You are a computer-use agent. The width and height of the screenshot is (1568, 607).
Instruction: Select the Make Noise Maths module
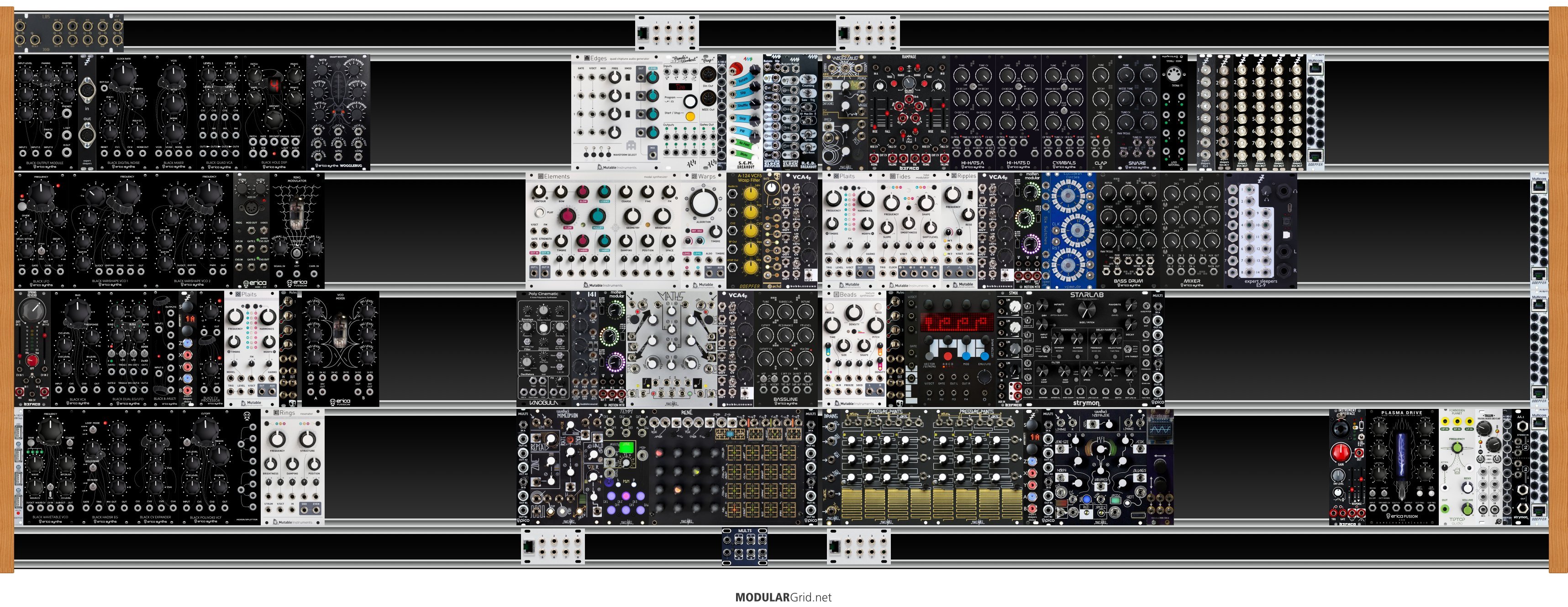[x=672, y=349]
